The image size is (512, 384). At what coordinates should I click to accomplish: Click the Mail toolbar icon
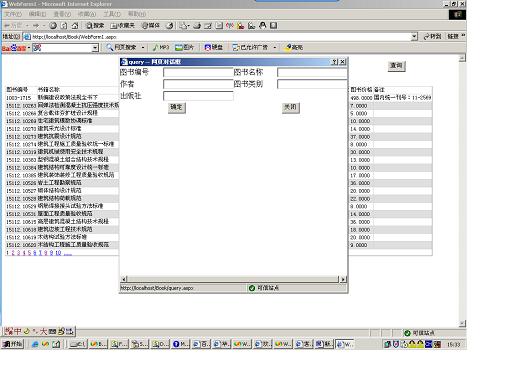tap(184, 26)
